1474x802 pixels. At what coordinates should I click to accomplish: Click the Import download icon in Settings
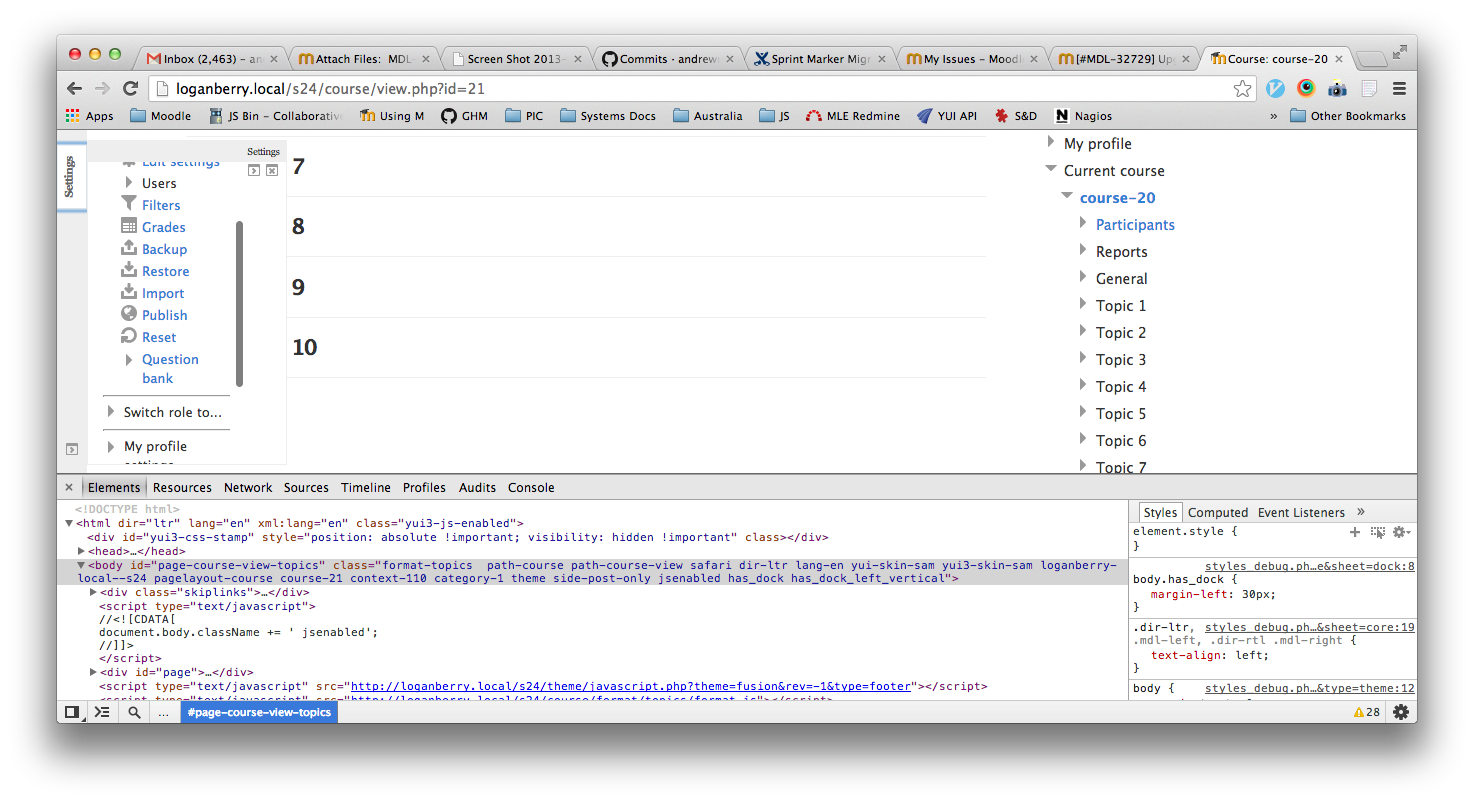click(129, 292)
